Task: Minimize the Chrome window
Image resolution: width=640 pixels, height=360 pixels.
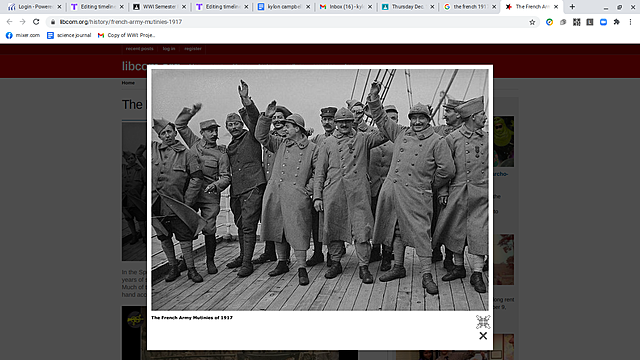Action: click(606, 7)
